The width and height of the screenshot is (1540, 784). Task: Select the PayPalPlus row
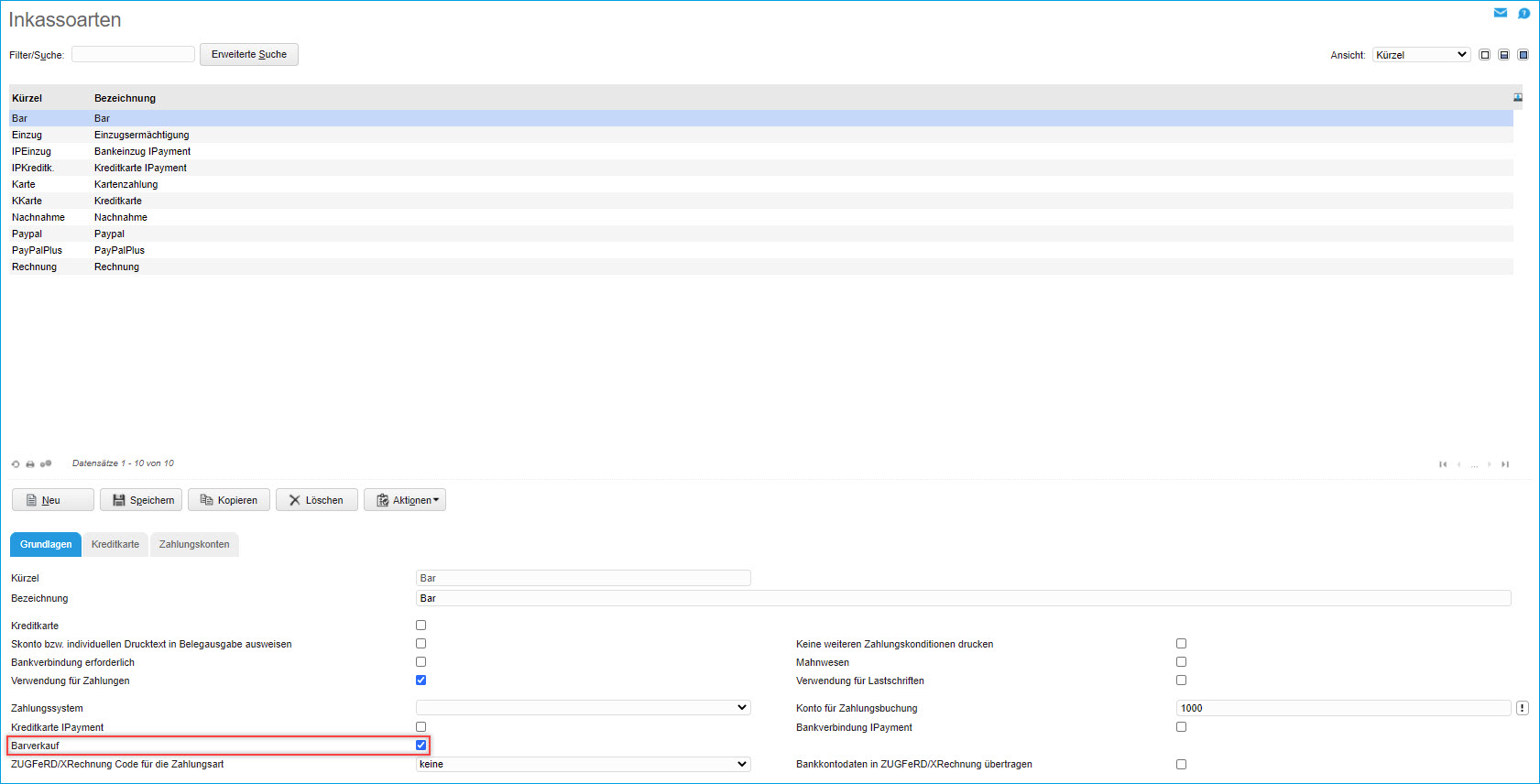pyautogui.click(x=761, y=250)
